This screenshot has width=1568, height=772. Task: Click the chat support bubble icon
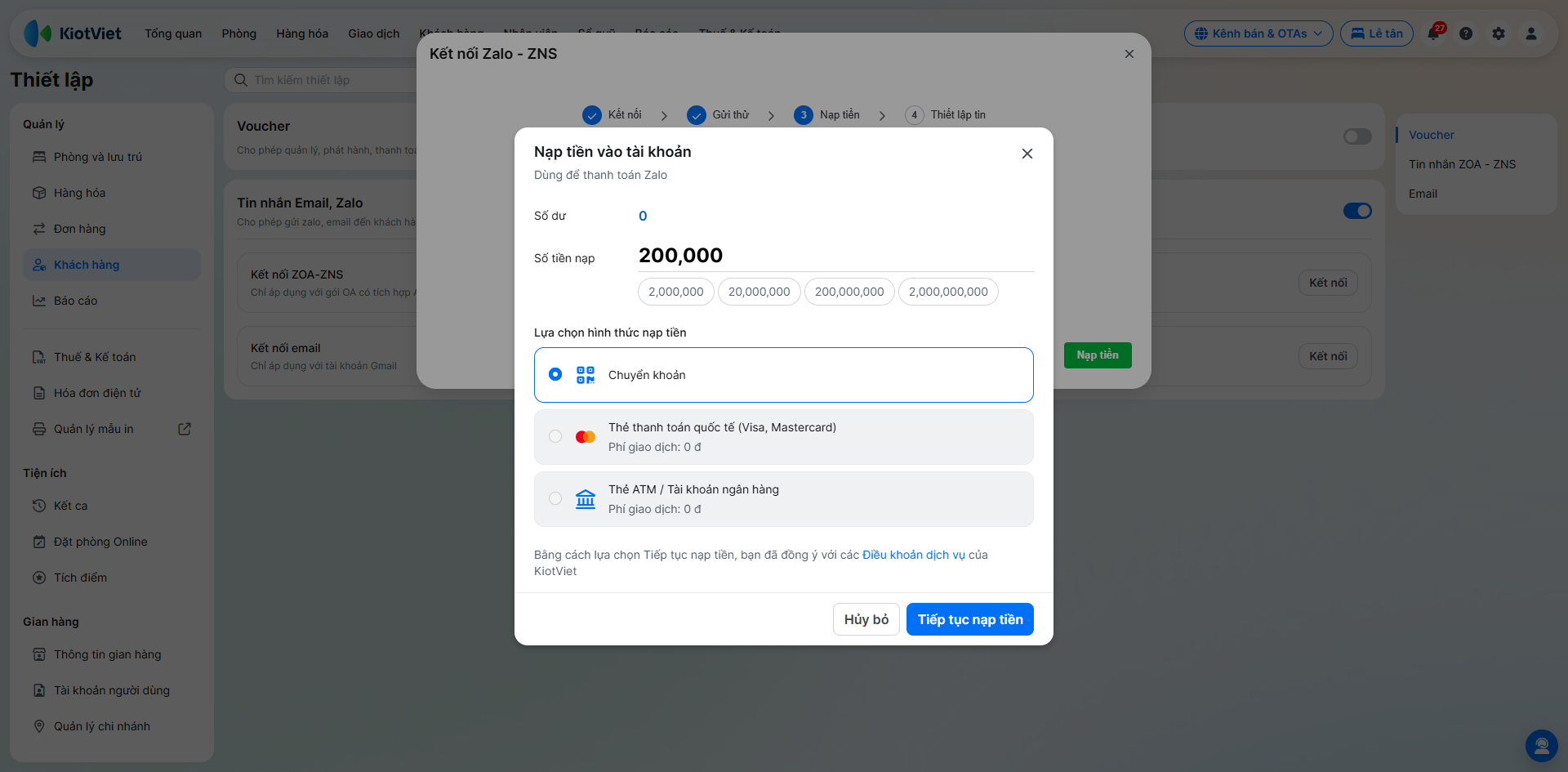(x=1542, y=746)
